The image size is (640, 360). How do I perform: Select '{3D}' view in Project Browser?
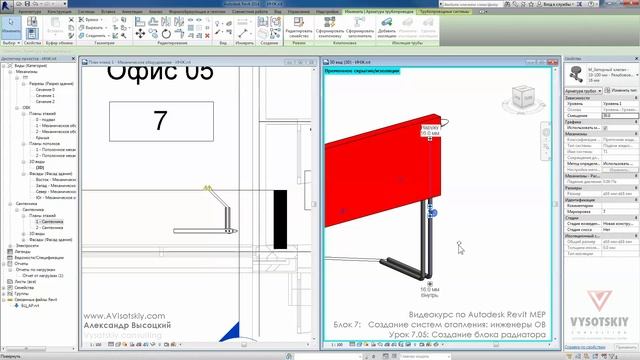pyautogui.click(x=40, y=167)
